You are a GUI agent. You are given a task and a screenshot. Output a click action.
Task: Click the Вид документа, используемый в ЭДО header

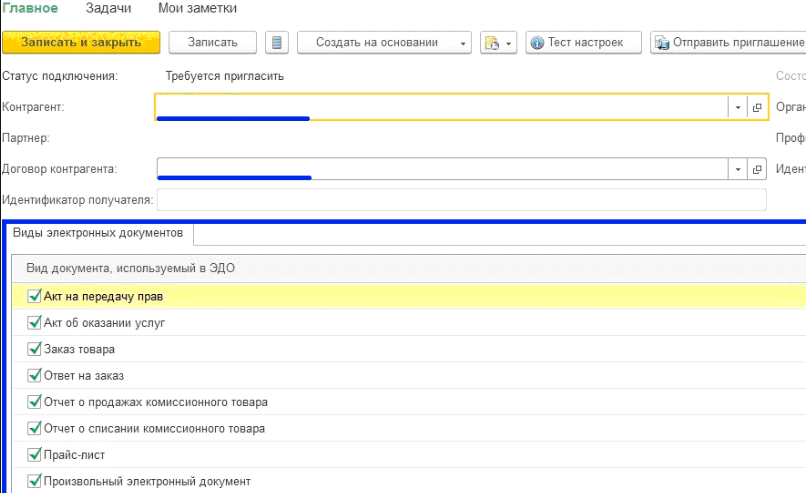[131, 268]
